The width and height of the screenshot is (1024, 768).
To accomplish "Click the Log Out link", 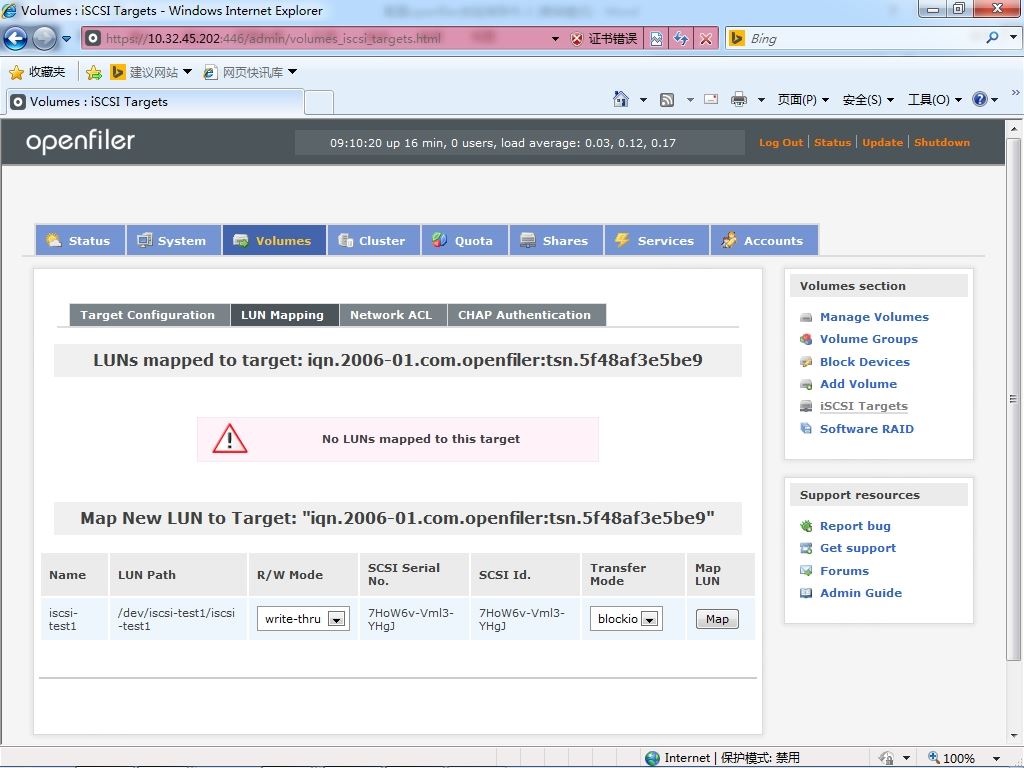I will 781,142.
